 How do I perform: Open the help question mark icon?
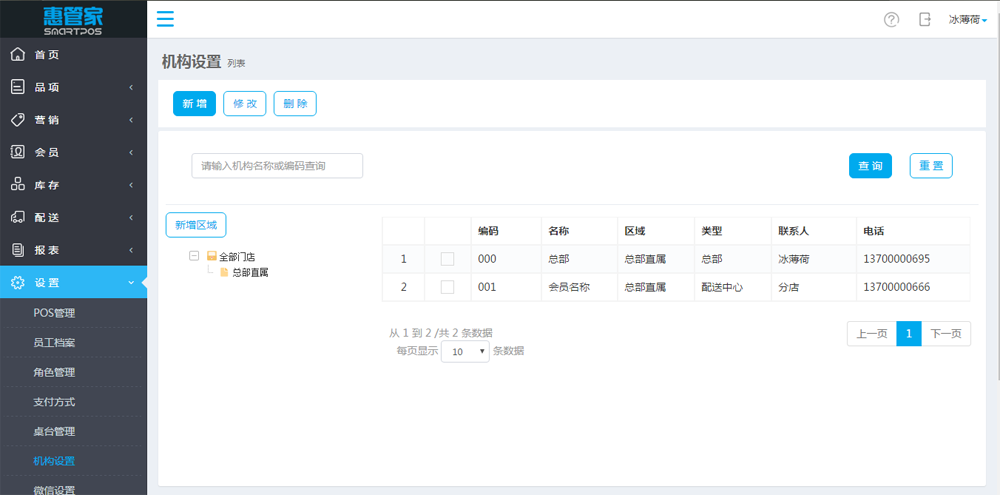pos(891,20)
